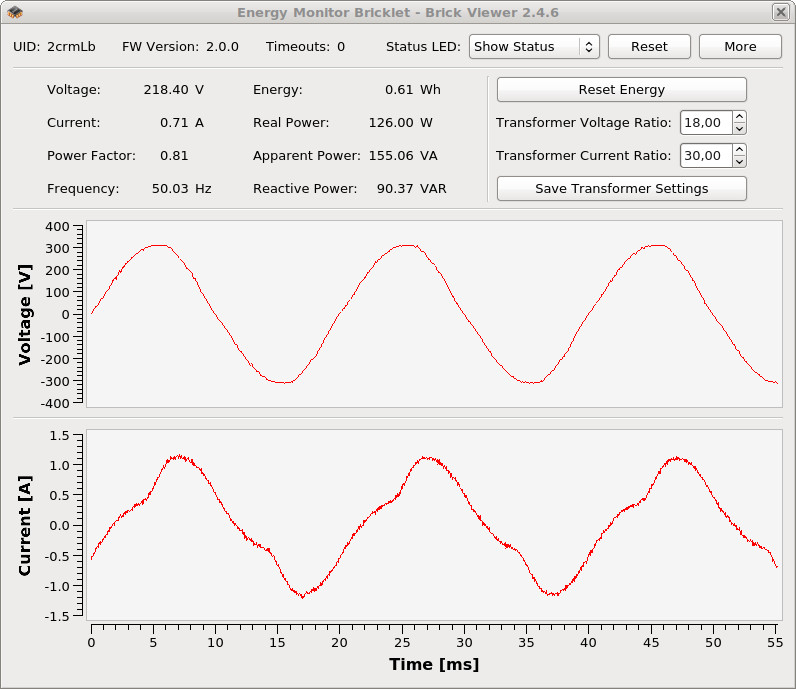This screenshot has height=689, width=796.
Task: Decrease Transformer Voltage Ratio with down arrow
Action: point(739,129)
